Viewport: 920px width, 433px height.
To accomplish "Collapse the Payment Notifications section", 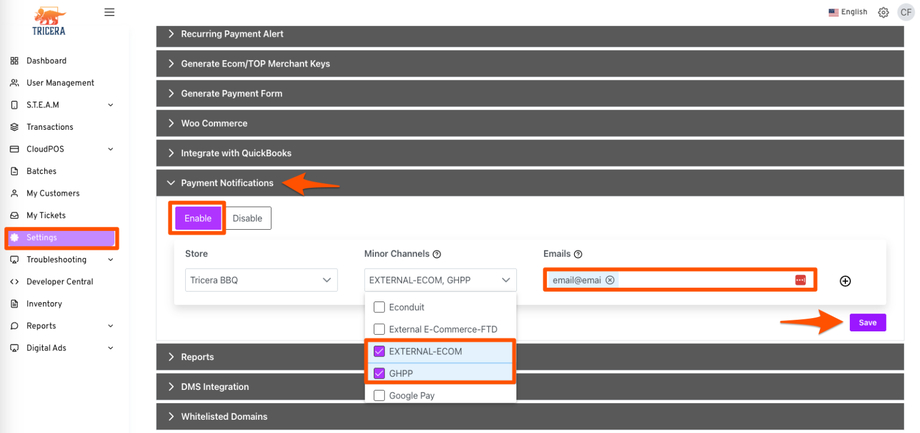I will pos(227,183).
